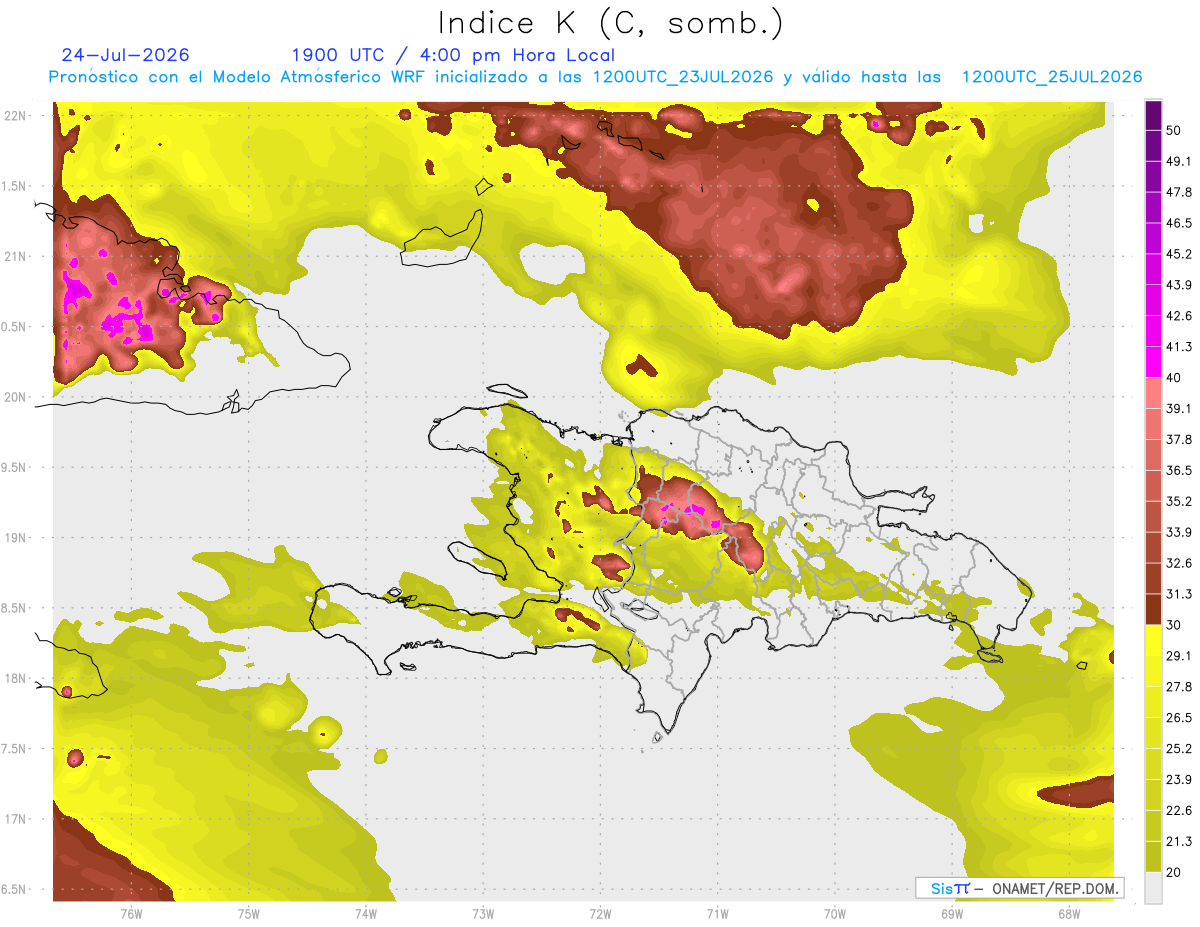The image size is (1200, 927).
Task: Click the "19N" latitude label
Action: coord(16,538)
